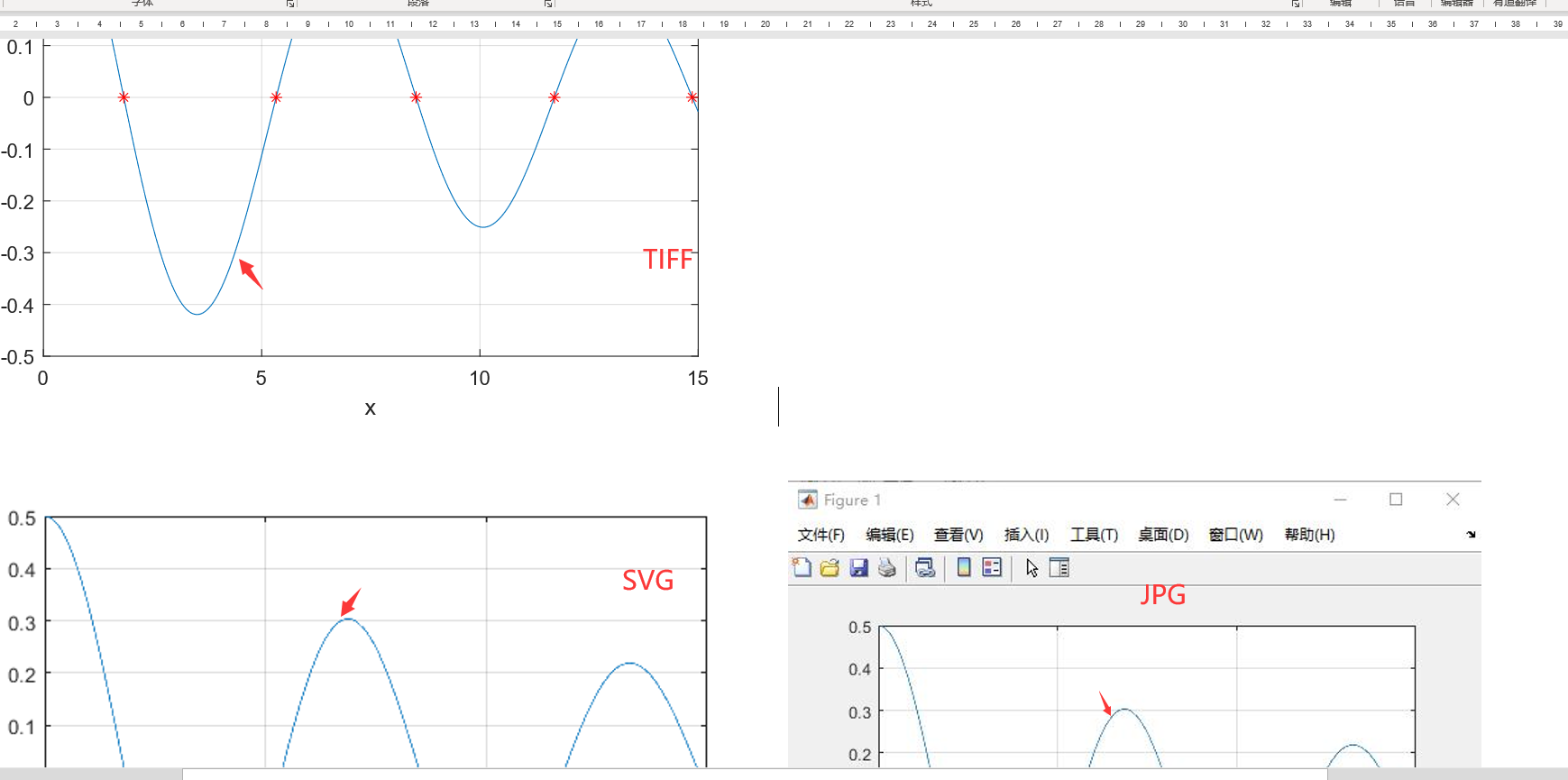Open the styles group dialog launcher in the ribbon
This screenshot has height=780, width=1568.
tap(1296, 4)
